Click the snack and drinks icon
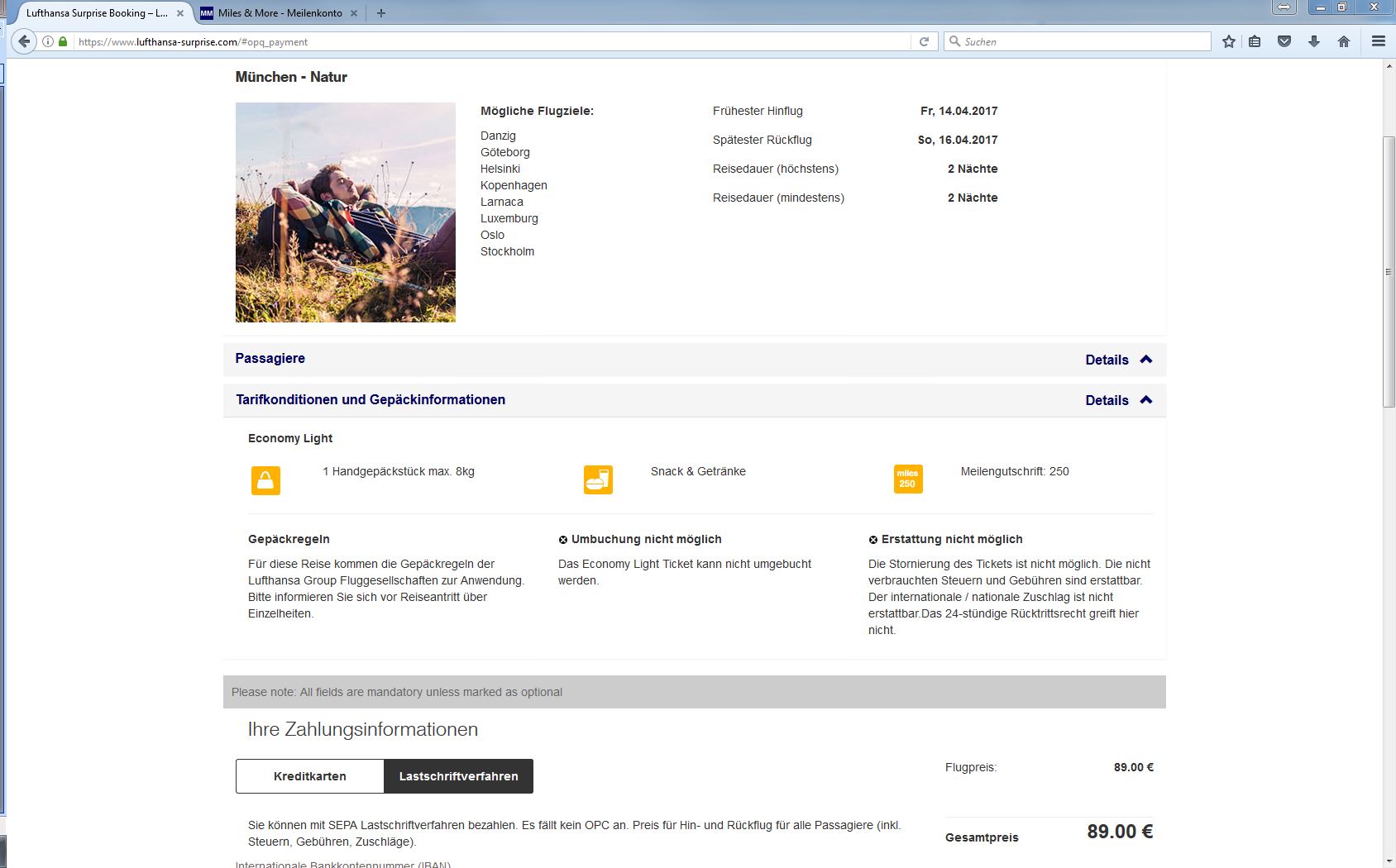The image size is (1396, 868). click(x=598, y=479)
